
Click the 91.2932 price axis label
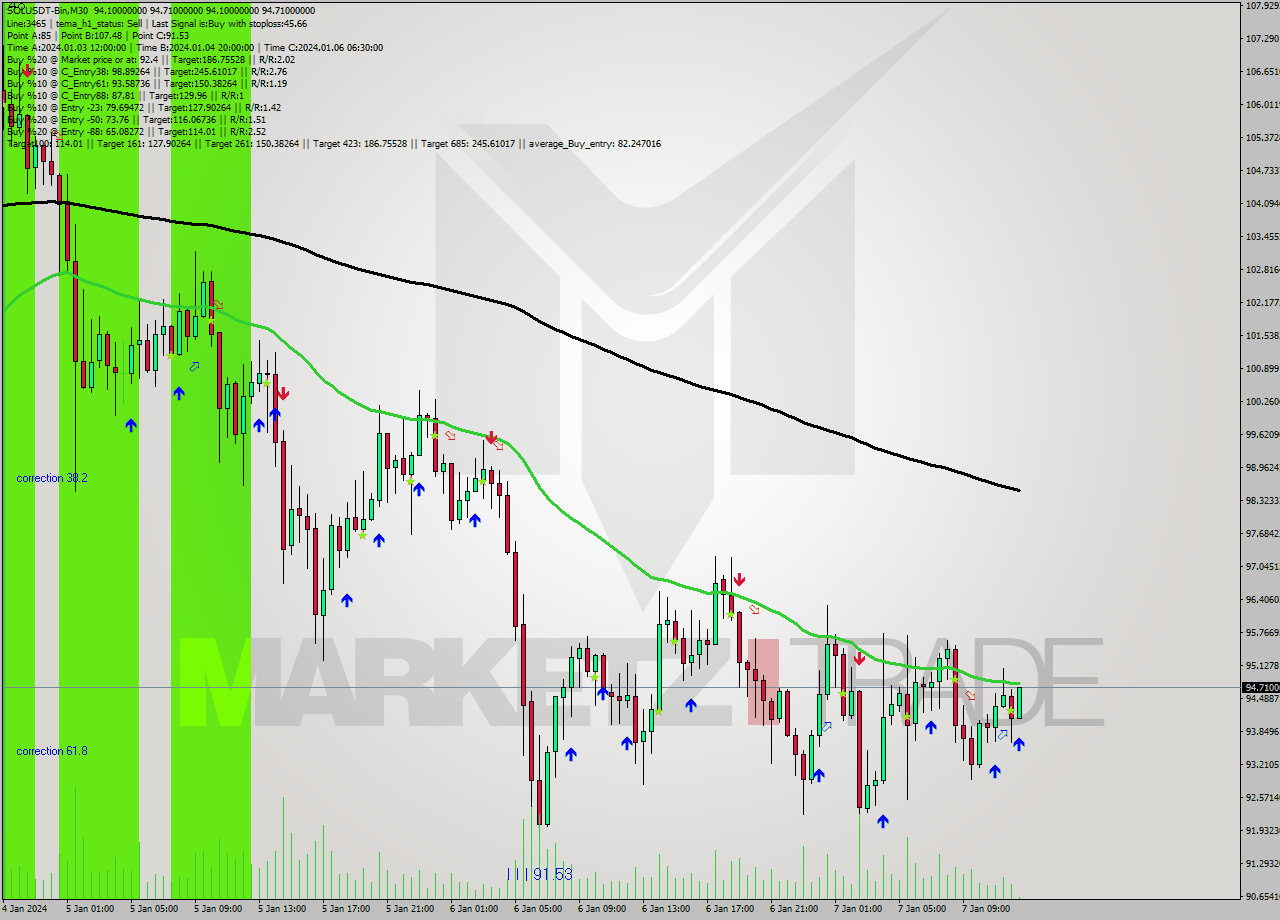pyautogui.click(x=1261, y=863)
